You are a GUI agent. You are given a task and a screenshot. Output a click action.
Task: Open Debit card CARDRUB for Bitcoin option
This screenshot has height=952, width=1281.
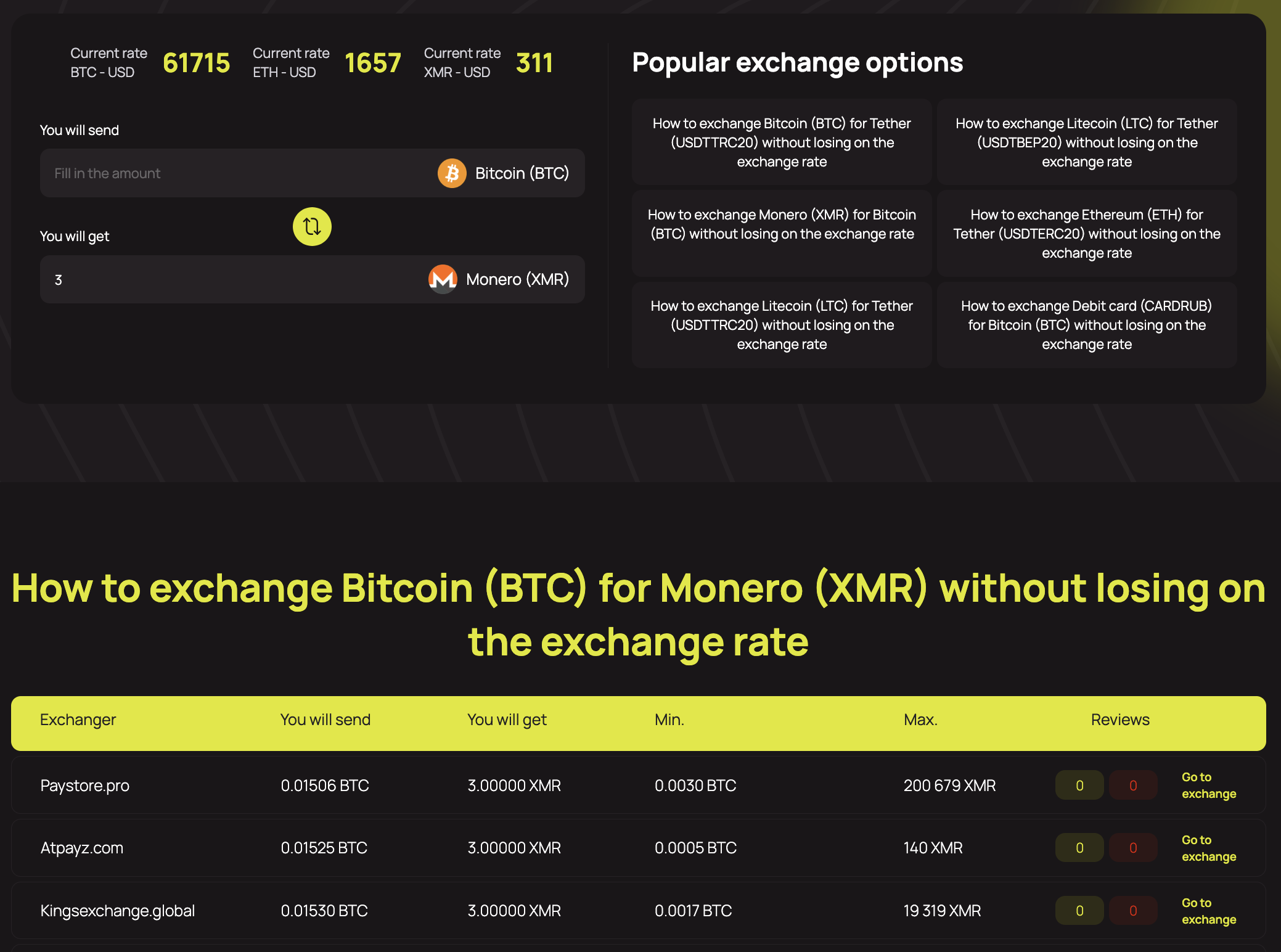1087,324
